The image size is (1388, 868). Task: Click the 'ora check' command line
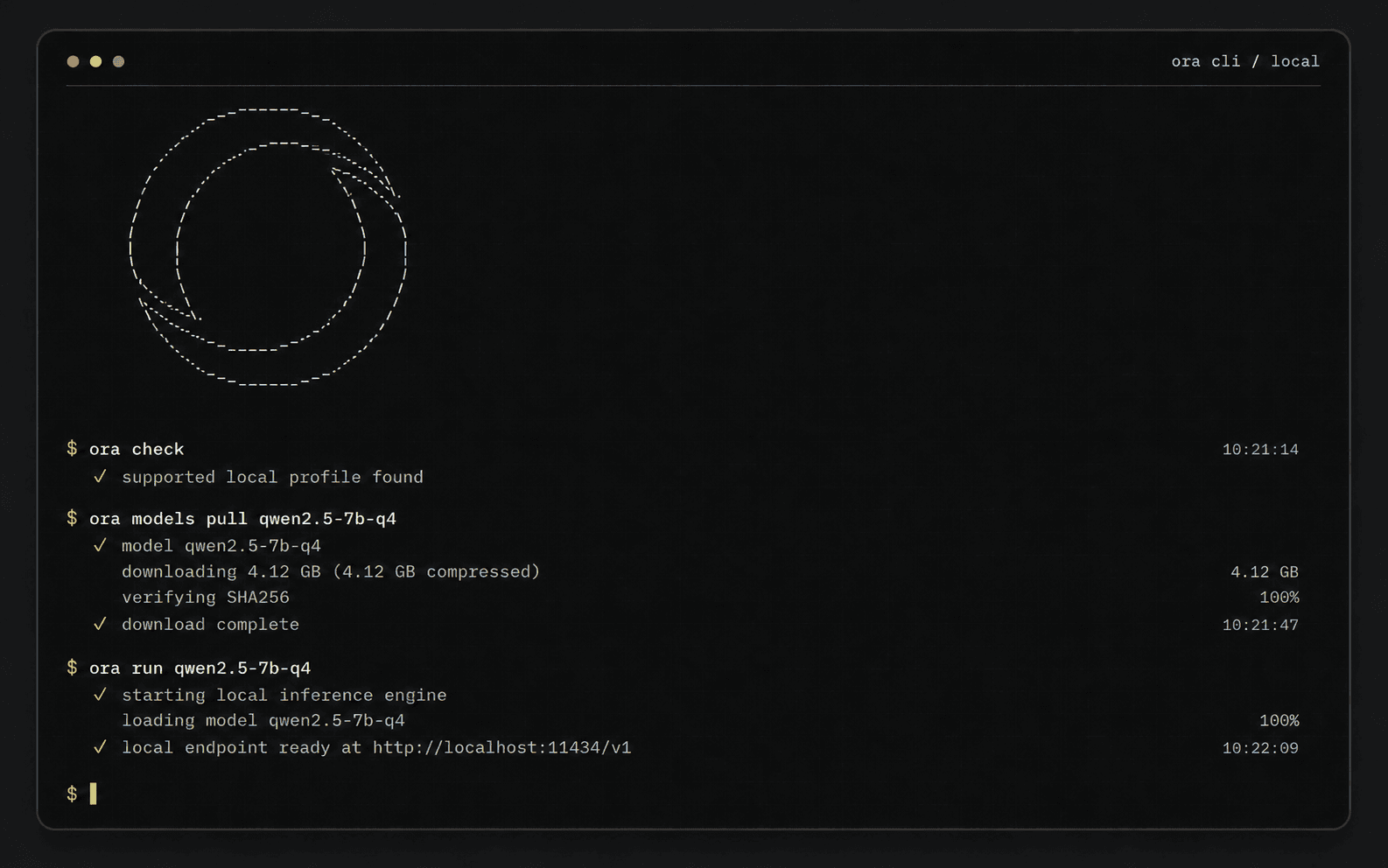pyautogui.click(x=137, y=449)
